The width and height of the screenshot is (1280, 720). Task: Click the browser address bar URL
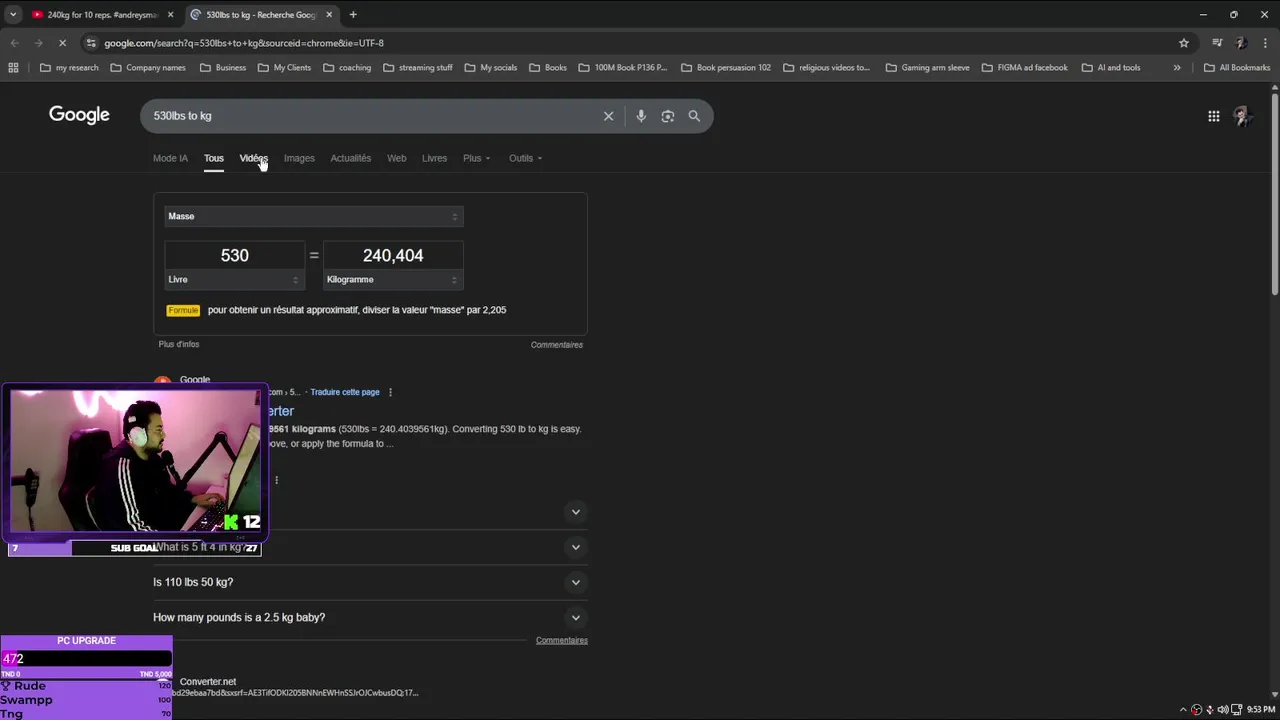[x=244, y=43]
